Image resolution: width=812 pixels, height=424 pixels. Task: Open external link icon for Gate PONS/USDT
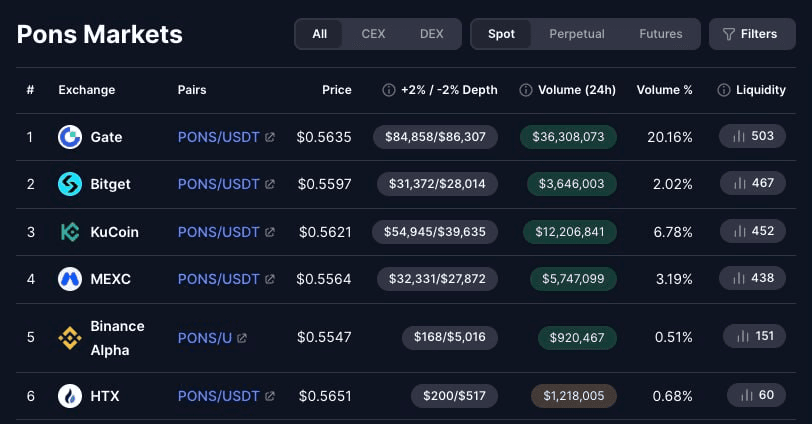click(270, 137)
